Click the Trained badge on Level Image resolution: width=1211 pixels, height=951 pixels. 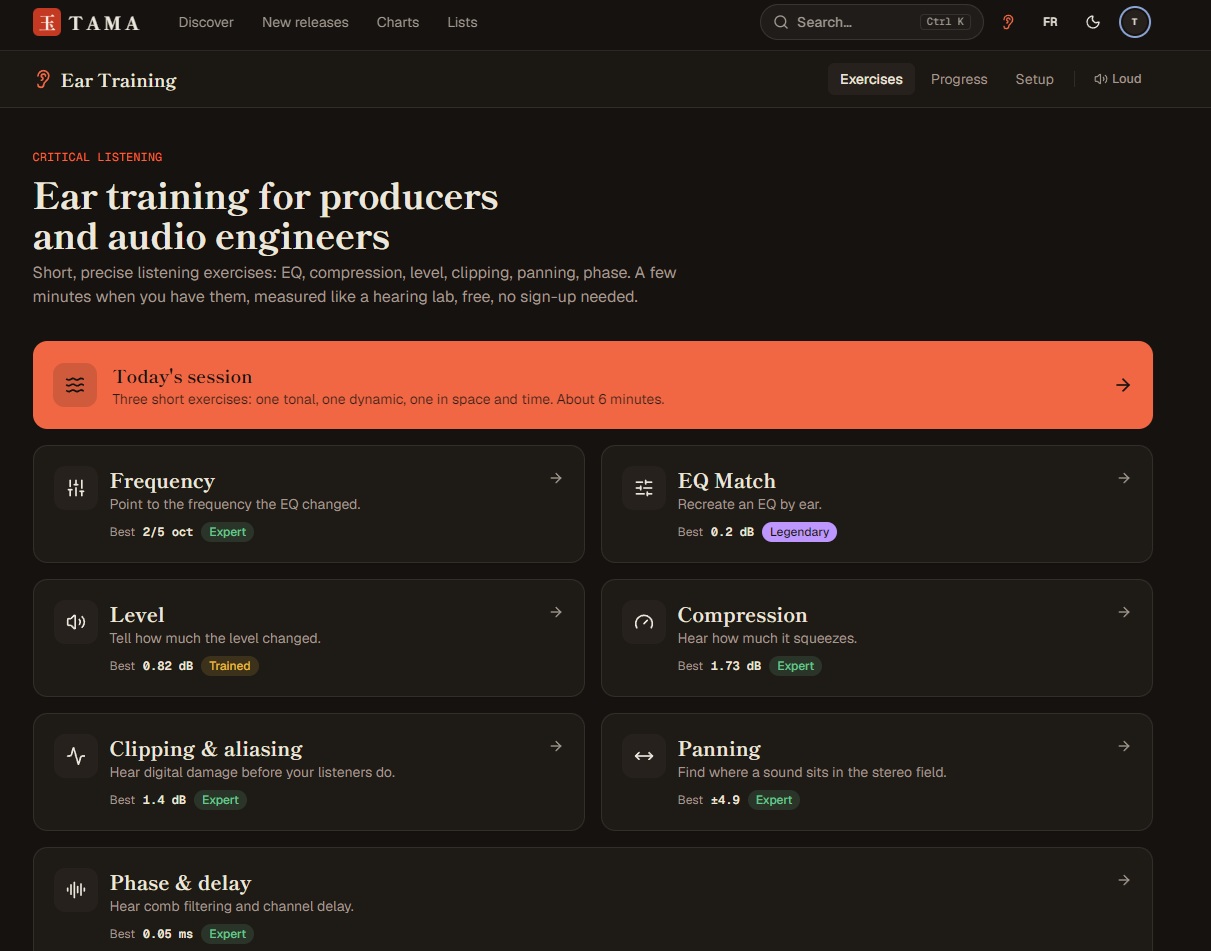[230, 666]
